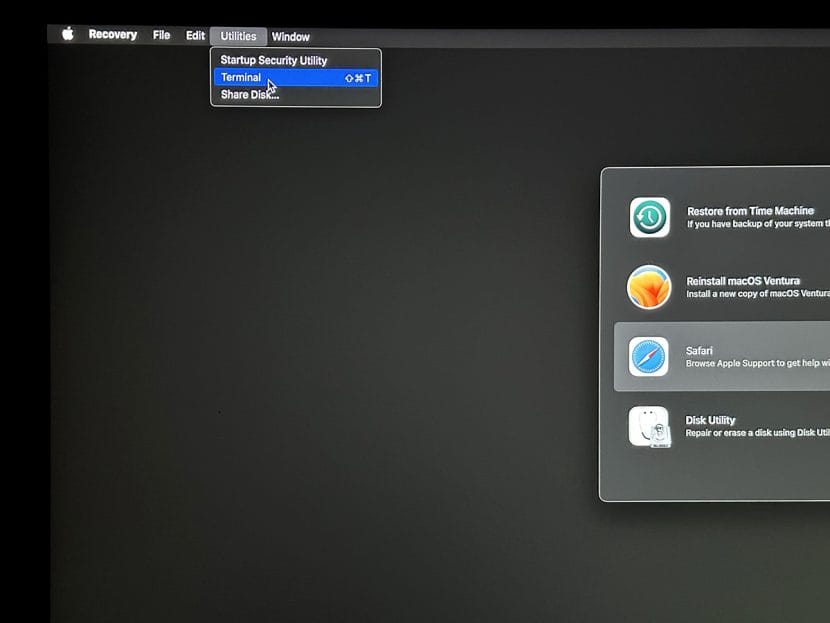Close the Utilities menu in menu bar
Screen dimensions: 830x623
[238, 36]
